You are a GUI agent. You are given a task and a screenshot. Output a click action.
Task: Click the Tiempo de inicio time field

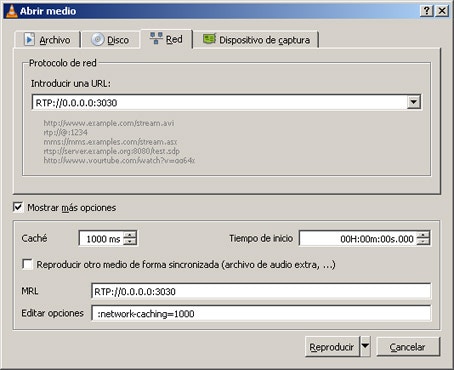(x=358, y=239)
